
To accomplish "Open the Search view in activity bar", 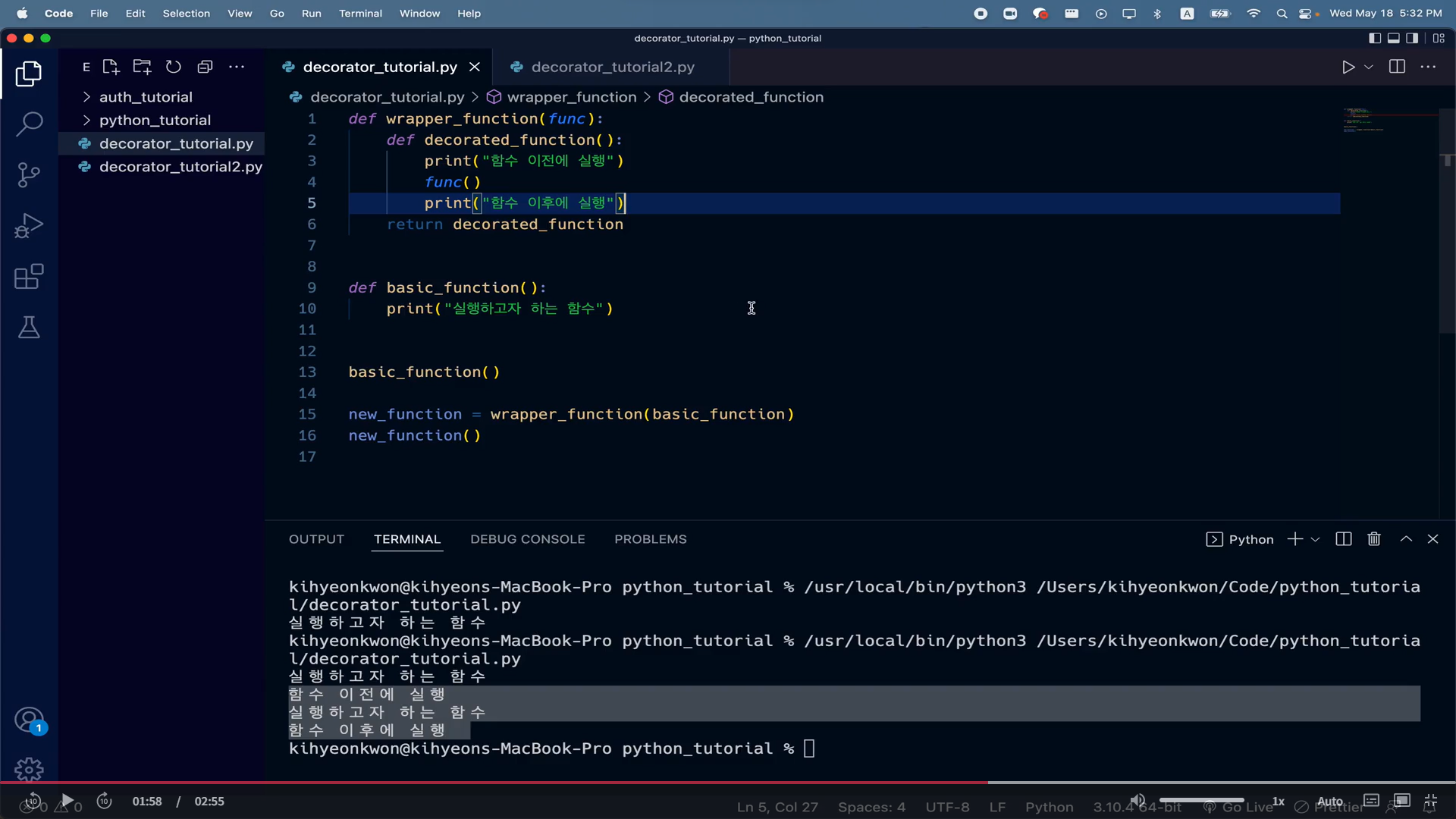I will (29, 124).
